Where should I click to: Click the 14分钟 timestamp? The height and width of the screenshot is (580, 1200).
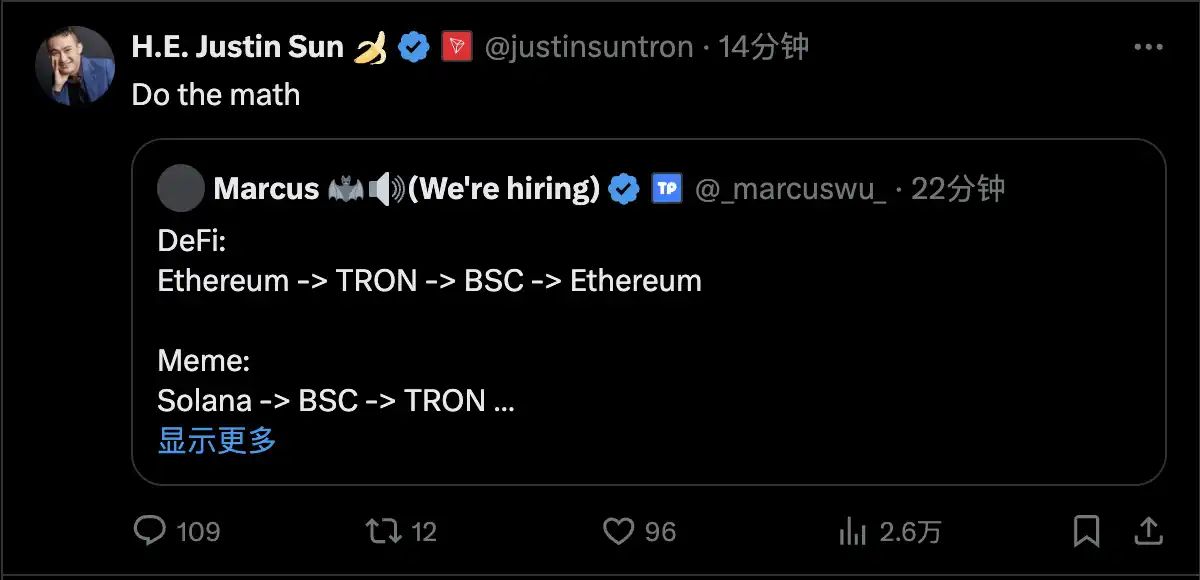click(x=763, y=47)
